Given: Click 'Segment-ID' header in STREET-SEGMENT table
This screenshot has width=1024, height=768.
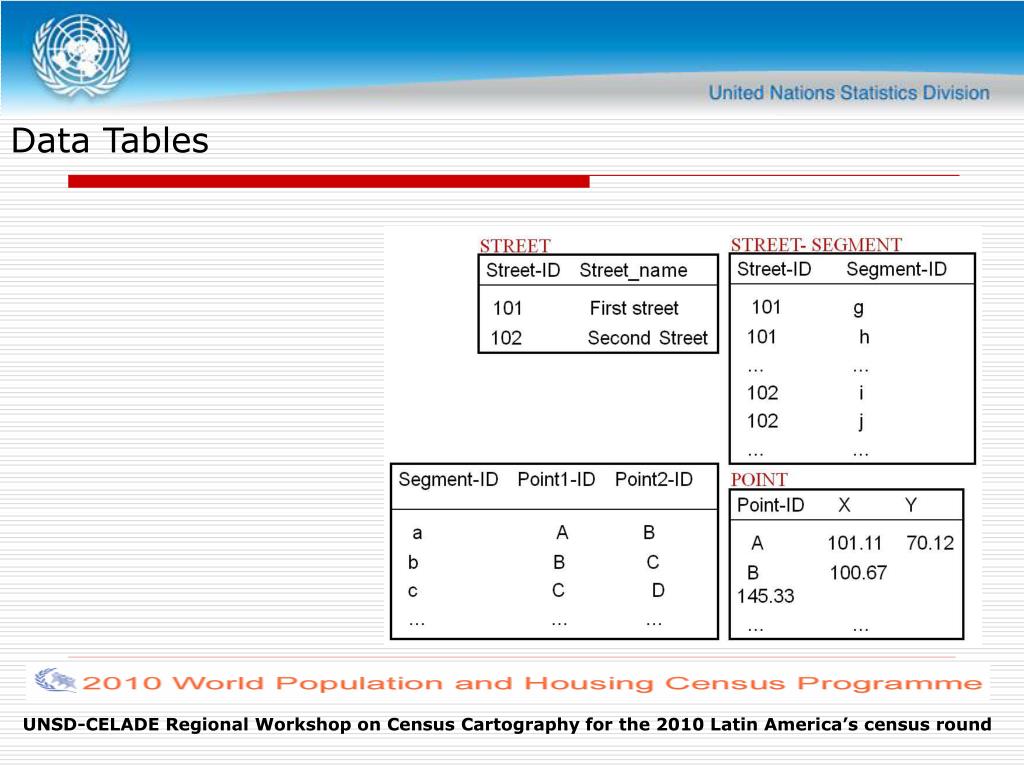Looking at the screenshot, I should click(896, 269).
